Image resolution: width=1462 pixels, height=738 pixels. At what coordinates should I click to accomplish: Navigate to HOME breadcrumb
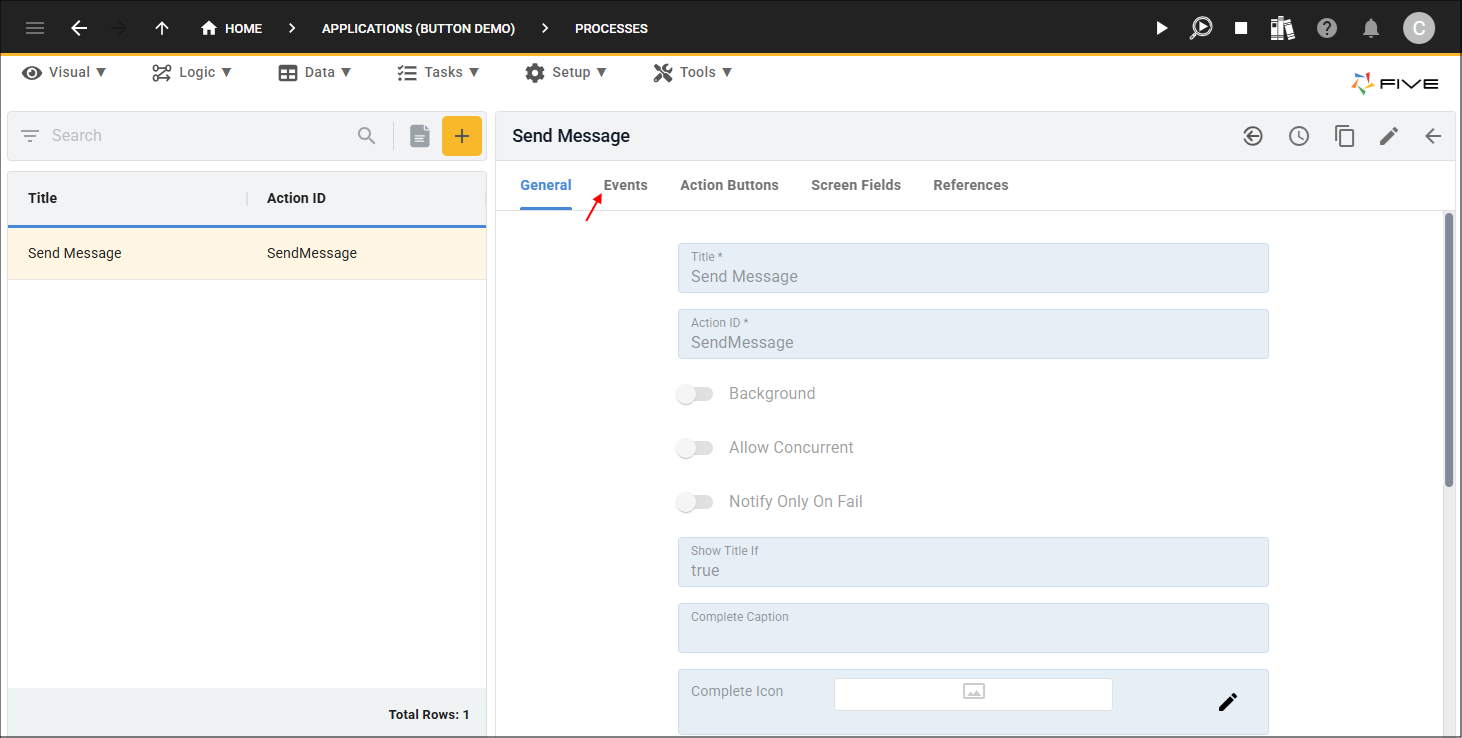click(231, 28)
